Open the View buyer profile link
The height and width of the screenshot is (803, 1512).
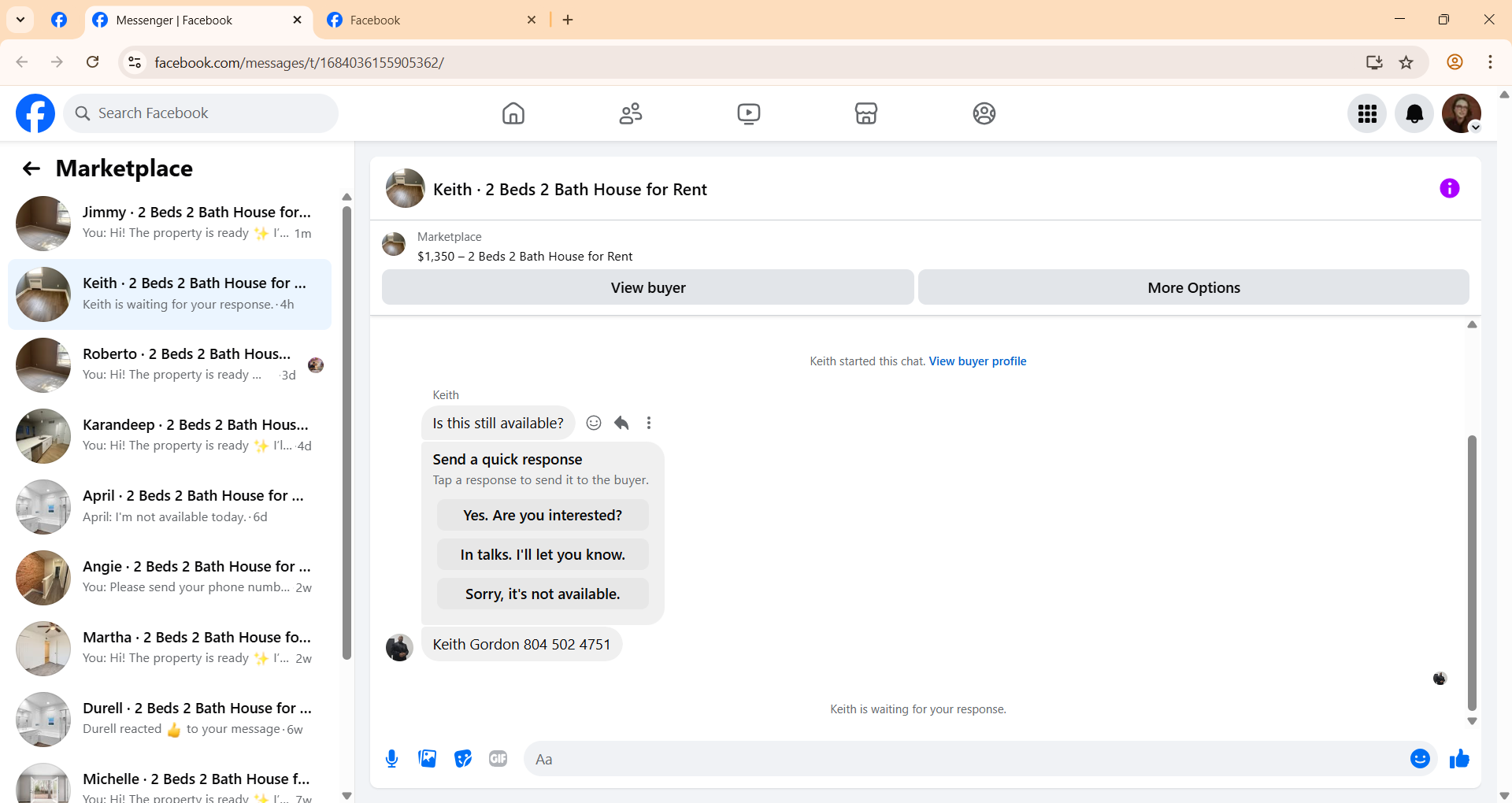977,361
